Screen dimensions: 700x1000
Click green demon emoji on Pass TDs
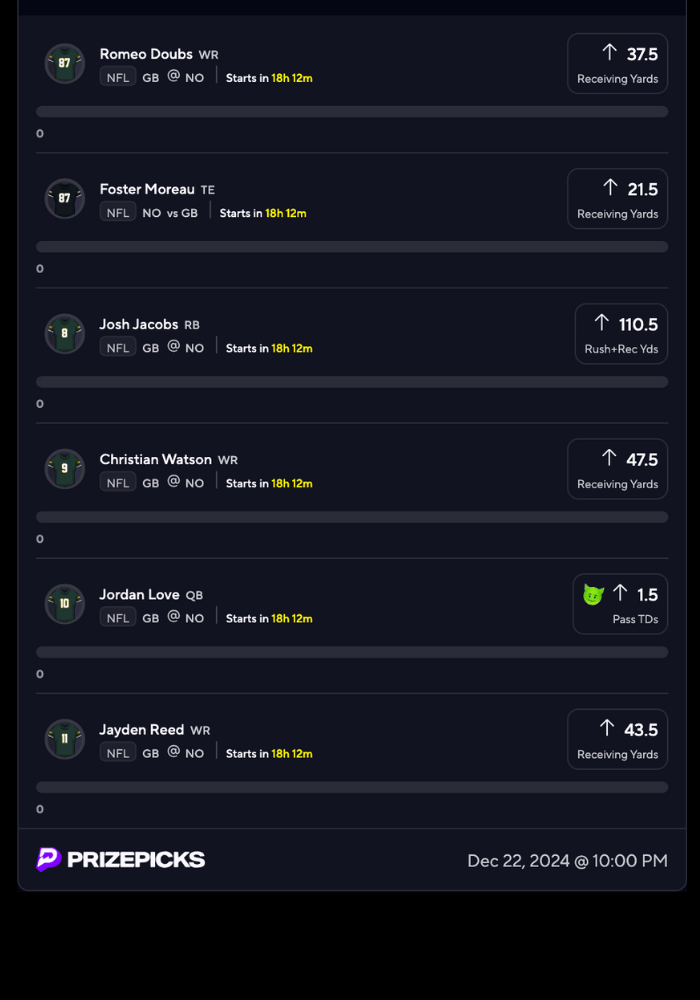[593, 595]
